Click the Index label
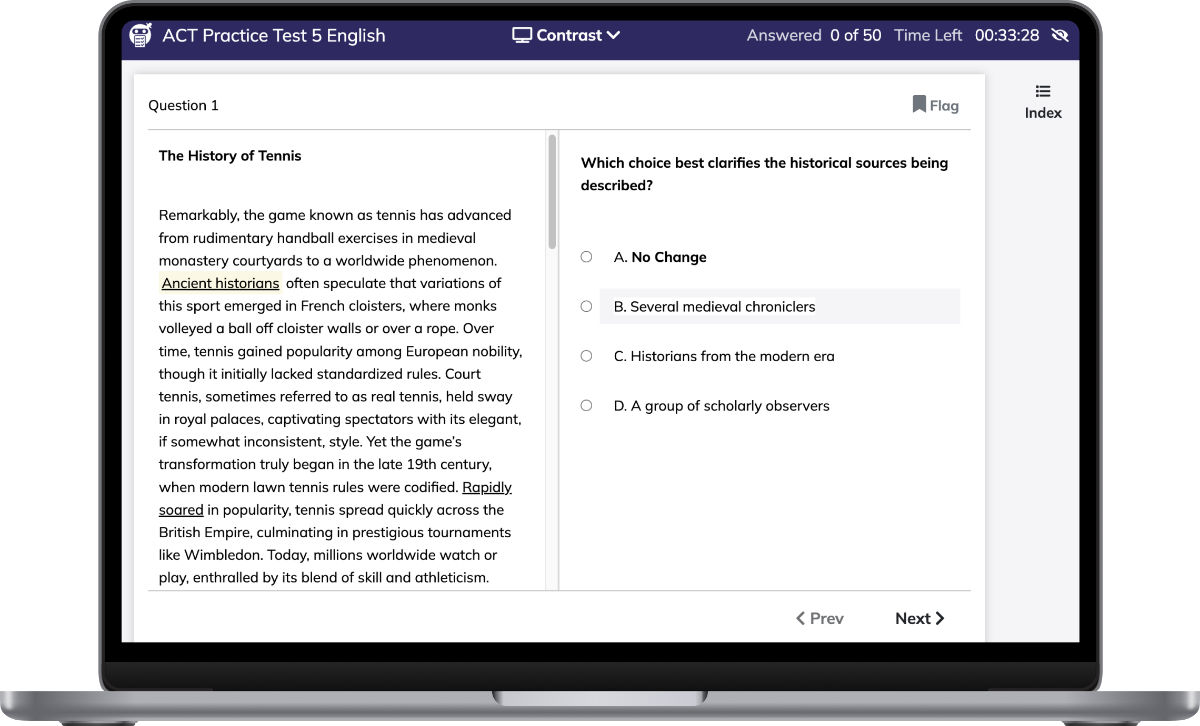Image resolution: width=1200 pixels, height=726 pixels. [1043, 113]
